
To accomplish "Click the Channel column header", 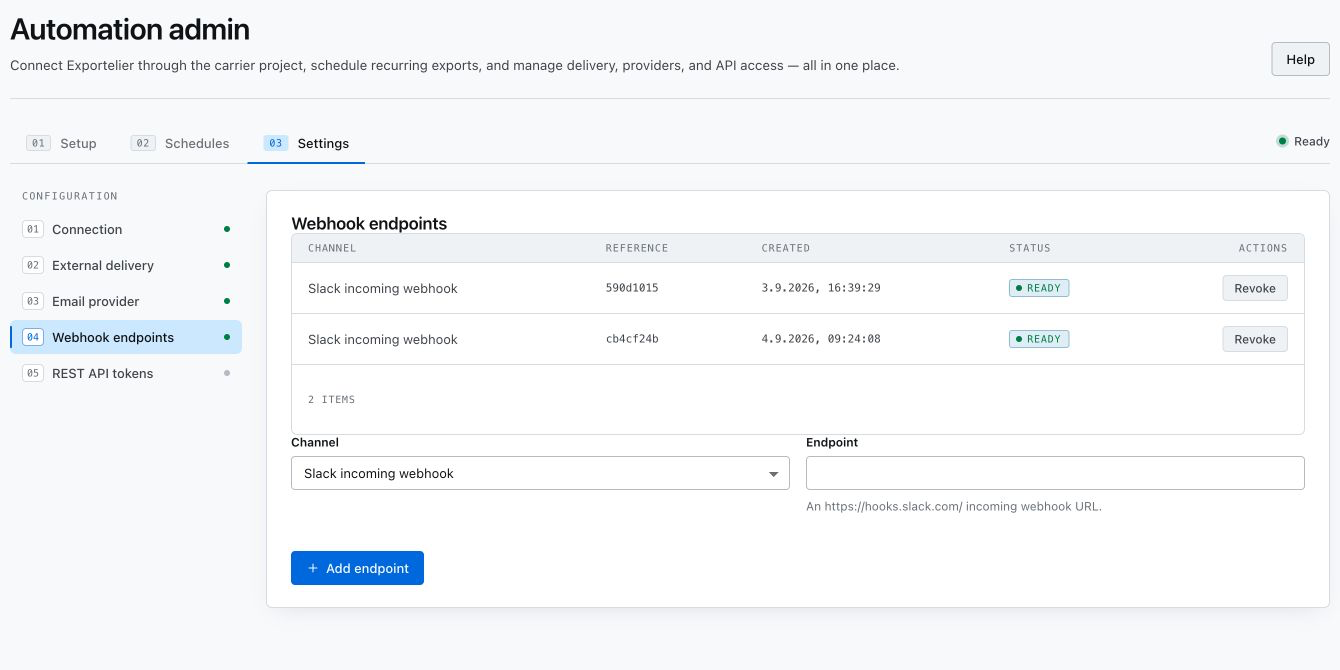I will pos(332,248).
